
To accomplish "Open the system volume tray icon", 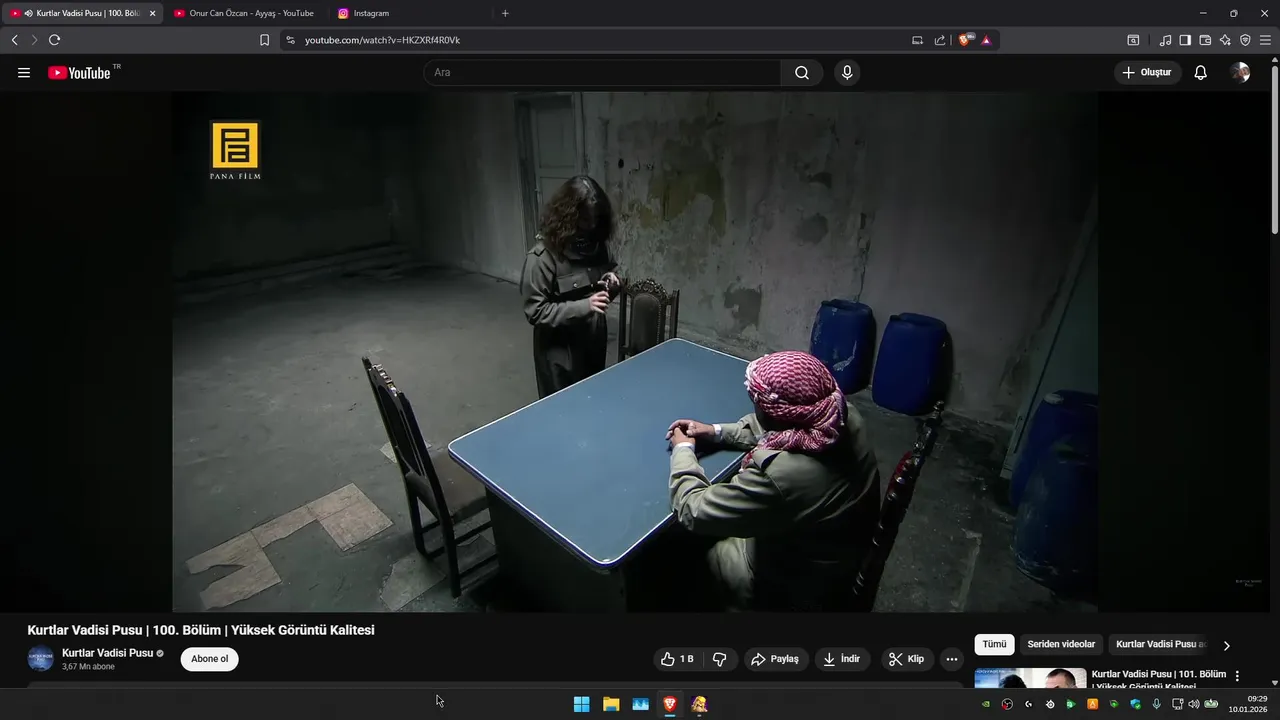I will [x=1193, y=704].
